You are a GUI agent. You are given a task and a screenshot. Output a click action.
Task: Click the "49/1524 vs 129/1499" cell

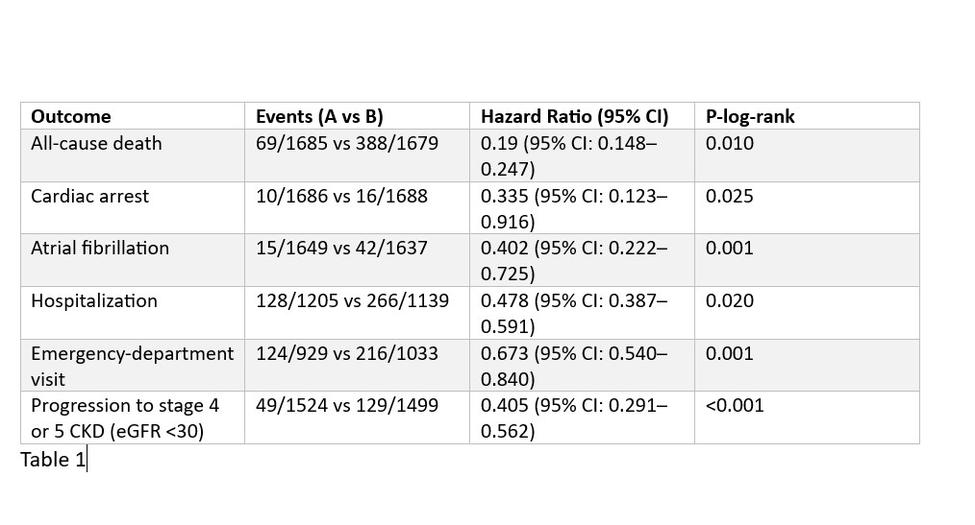(x=347, y=406)
